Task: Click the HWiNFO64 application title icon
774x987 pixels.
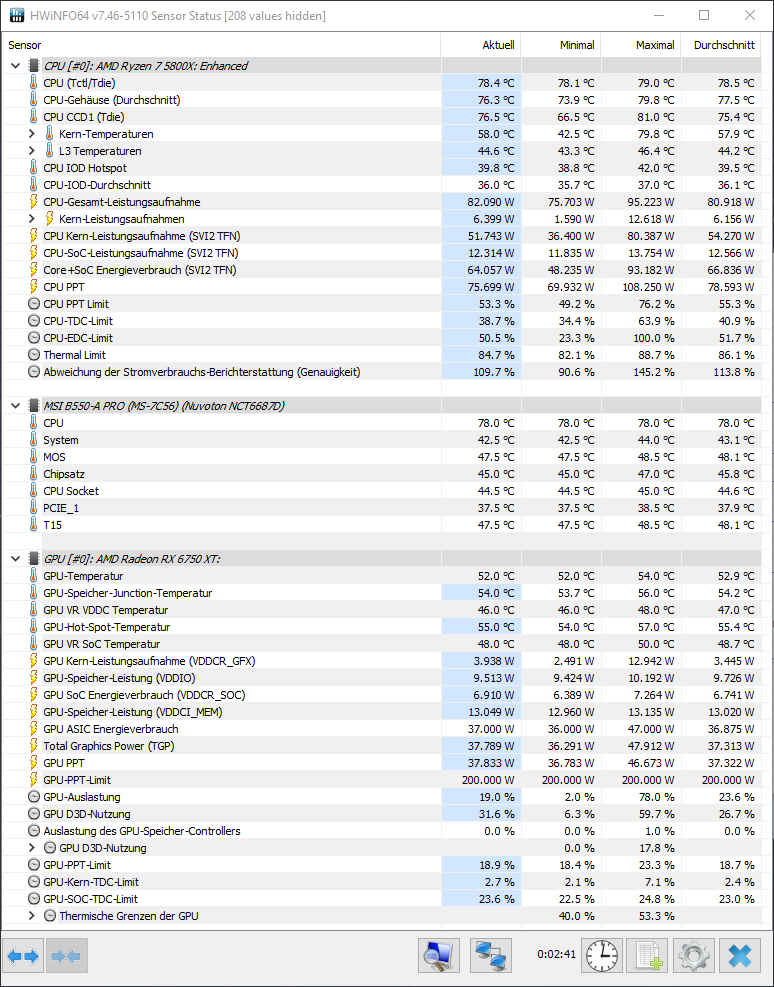Action: [17, 15]
